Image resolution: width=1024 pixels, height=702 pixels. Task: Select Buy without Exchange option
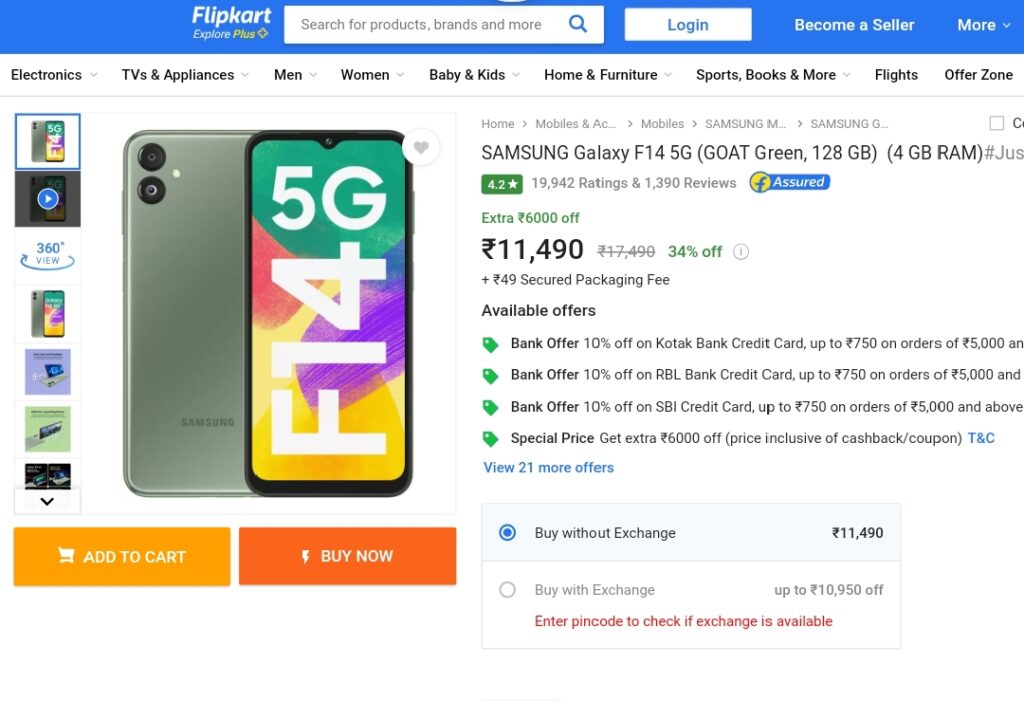coord(507,533)
